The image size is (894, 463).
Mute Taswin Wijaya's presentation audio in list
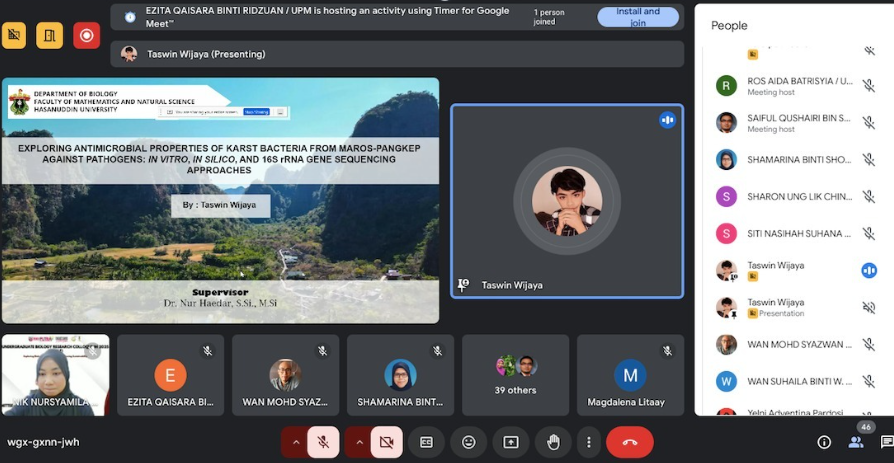tap(868, 307)
